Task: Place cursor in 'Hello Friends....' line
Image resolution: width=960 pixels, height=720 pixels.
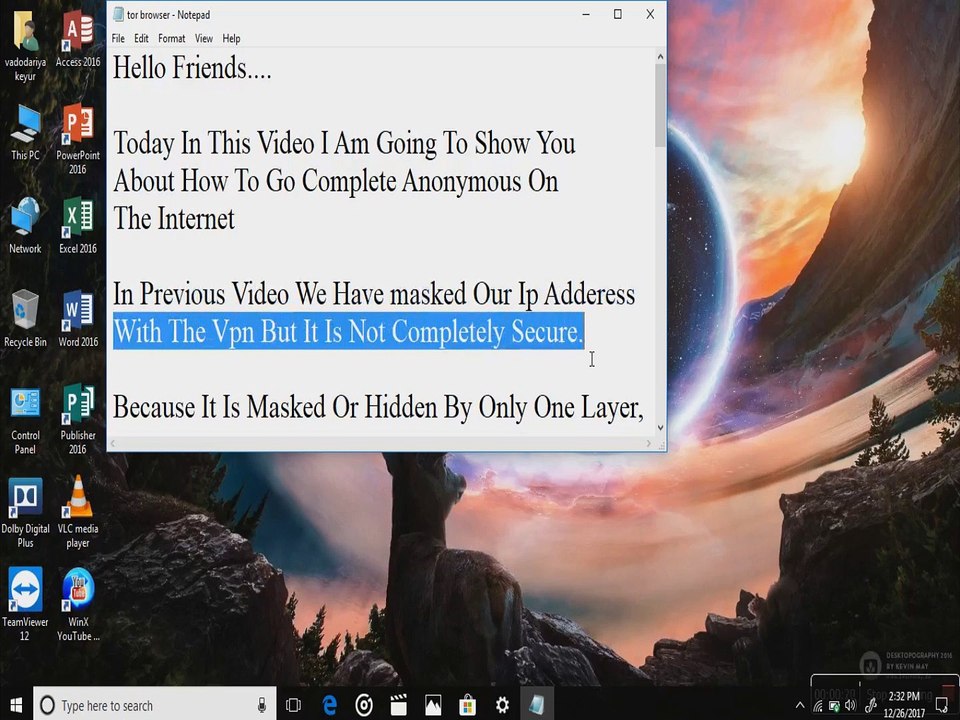Action: [x=192, y=67]
